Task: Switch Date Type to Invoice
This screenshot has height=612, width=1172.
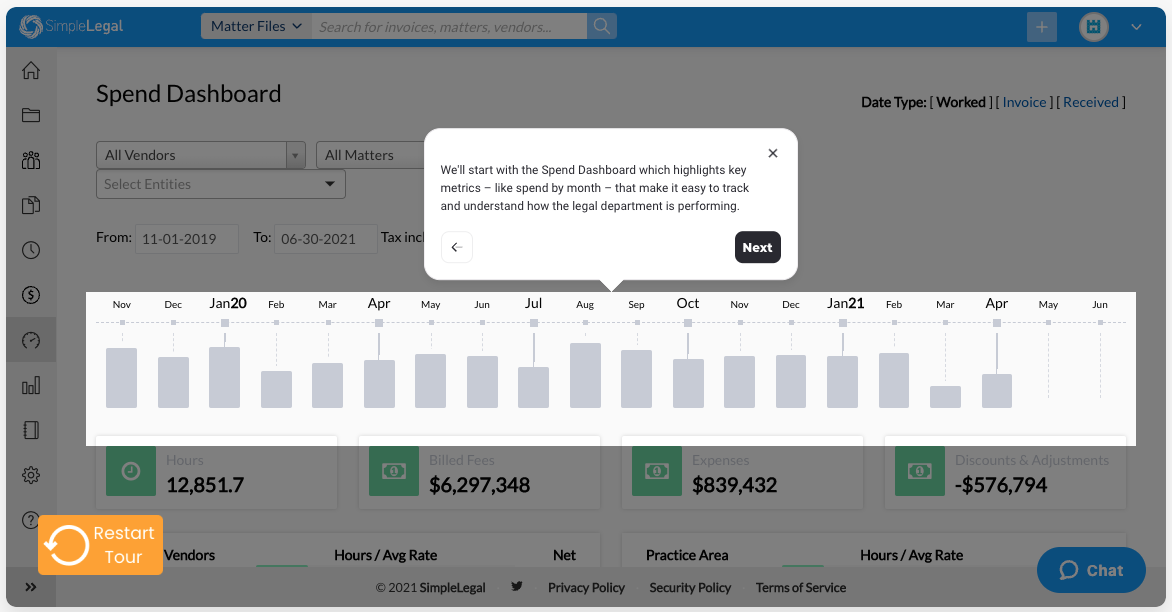Action: 1025,101
